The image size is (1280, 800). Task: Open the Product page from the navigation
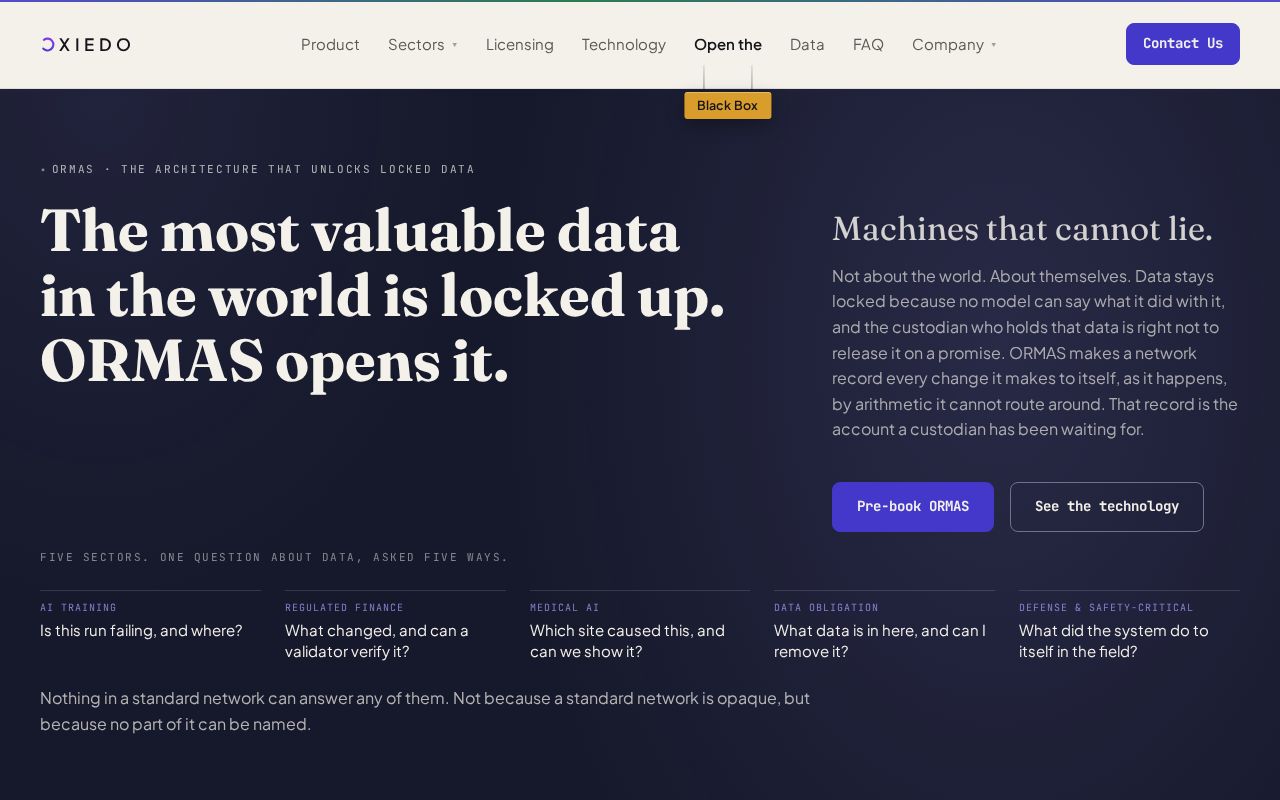330,44
